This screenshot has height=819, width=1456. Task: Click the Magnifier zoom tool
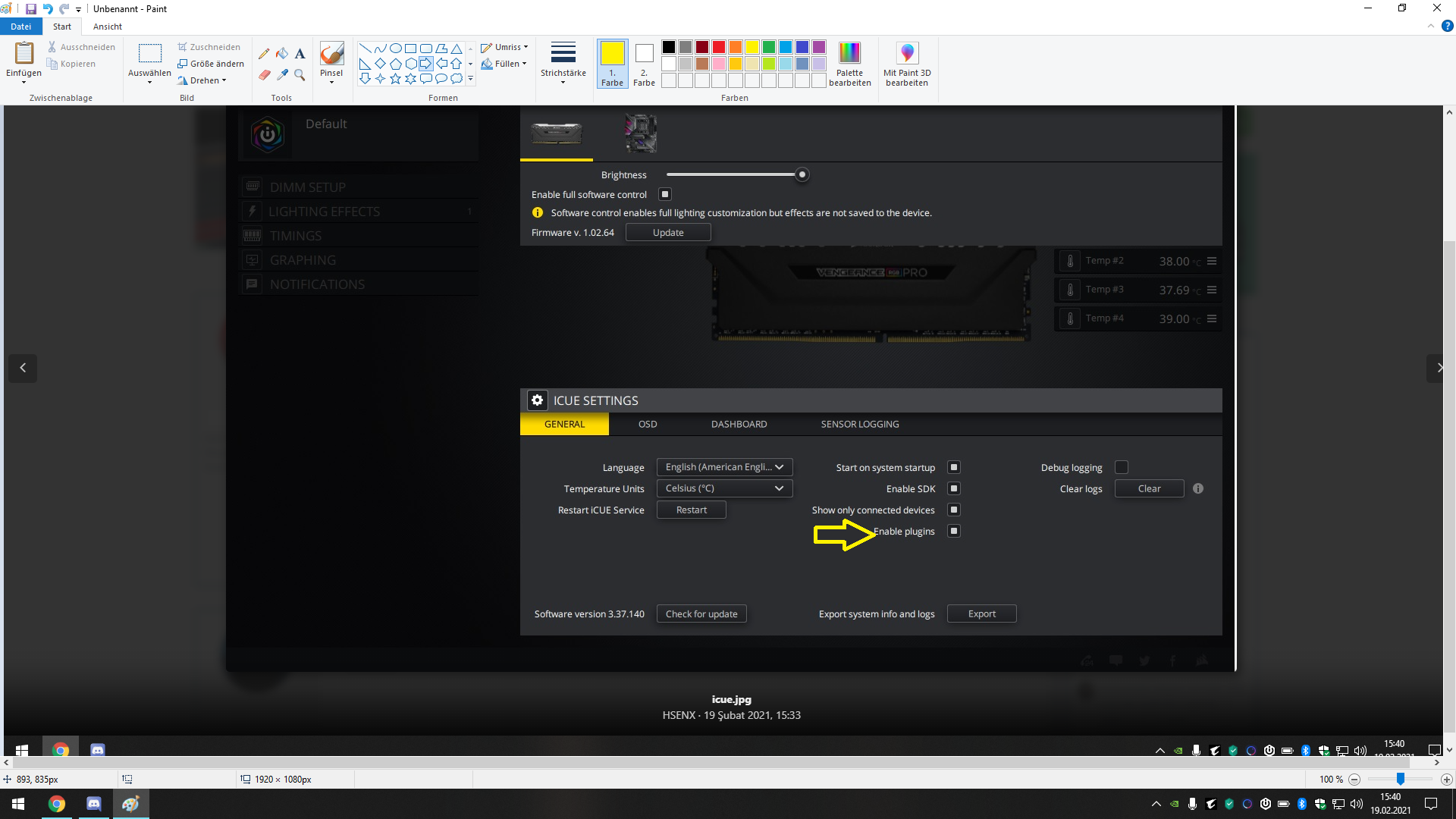coord(300,74)
